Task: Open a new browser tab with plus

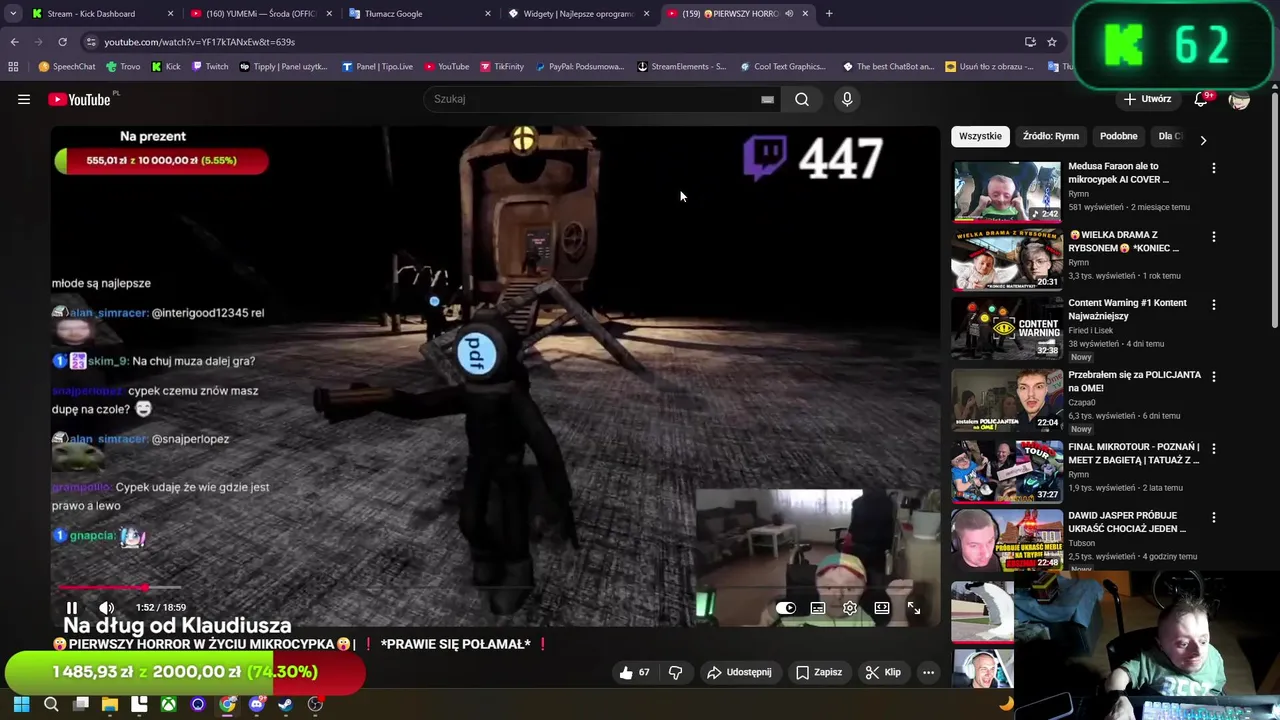Action: click(829, 14)
